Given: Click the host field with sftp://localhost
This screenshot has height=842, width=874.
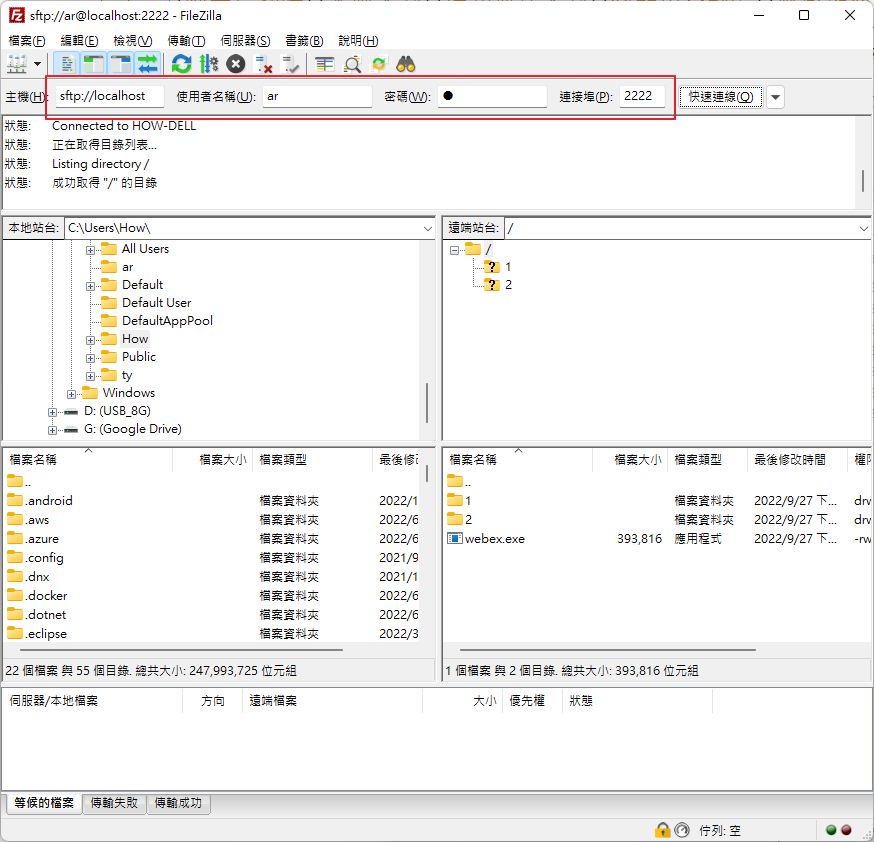Looking at the screenshot, I should coord(109,96).
